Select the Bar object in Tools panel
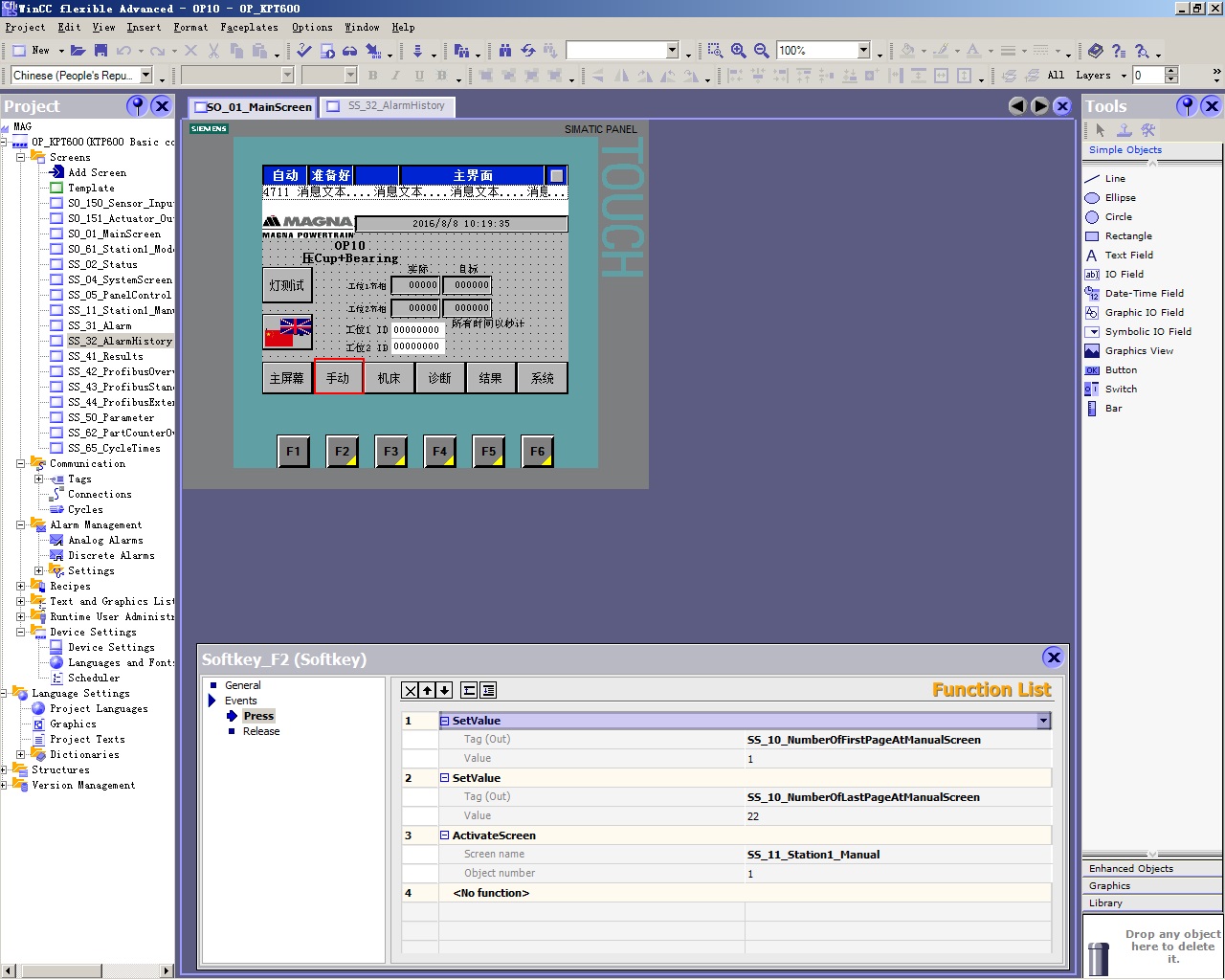Viewport: 1225px width, 980px height. point(1113,409)
